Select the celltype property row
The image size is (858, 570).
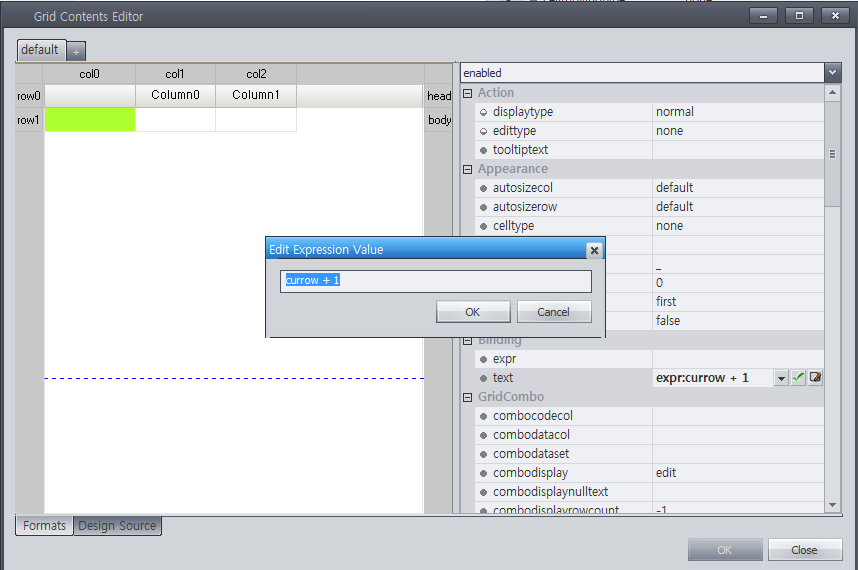(x=650, y=226)
